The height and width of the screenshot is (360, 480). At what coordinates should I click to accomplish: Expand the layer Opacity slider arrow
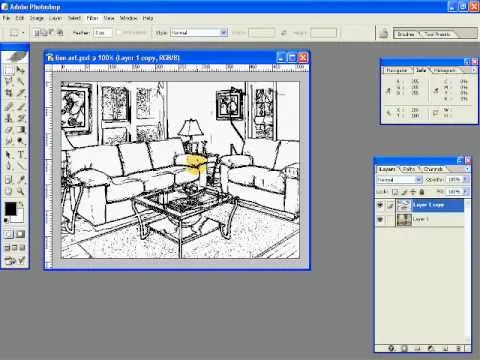[x=466, y=180]
